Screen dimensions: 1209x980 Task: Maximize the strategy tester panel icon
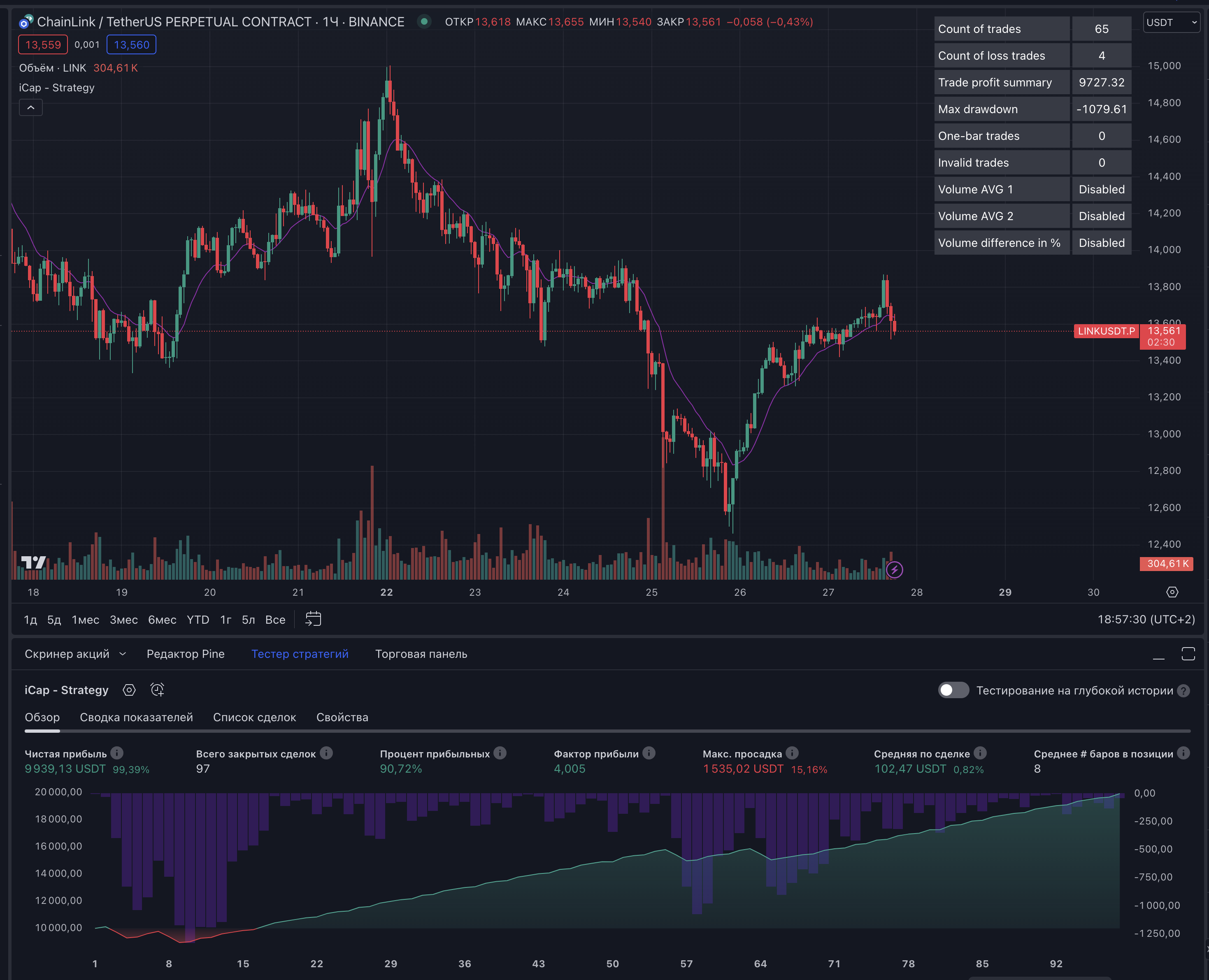tap(1188, 654)
